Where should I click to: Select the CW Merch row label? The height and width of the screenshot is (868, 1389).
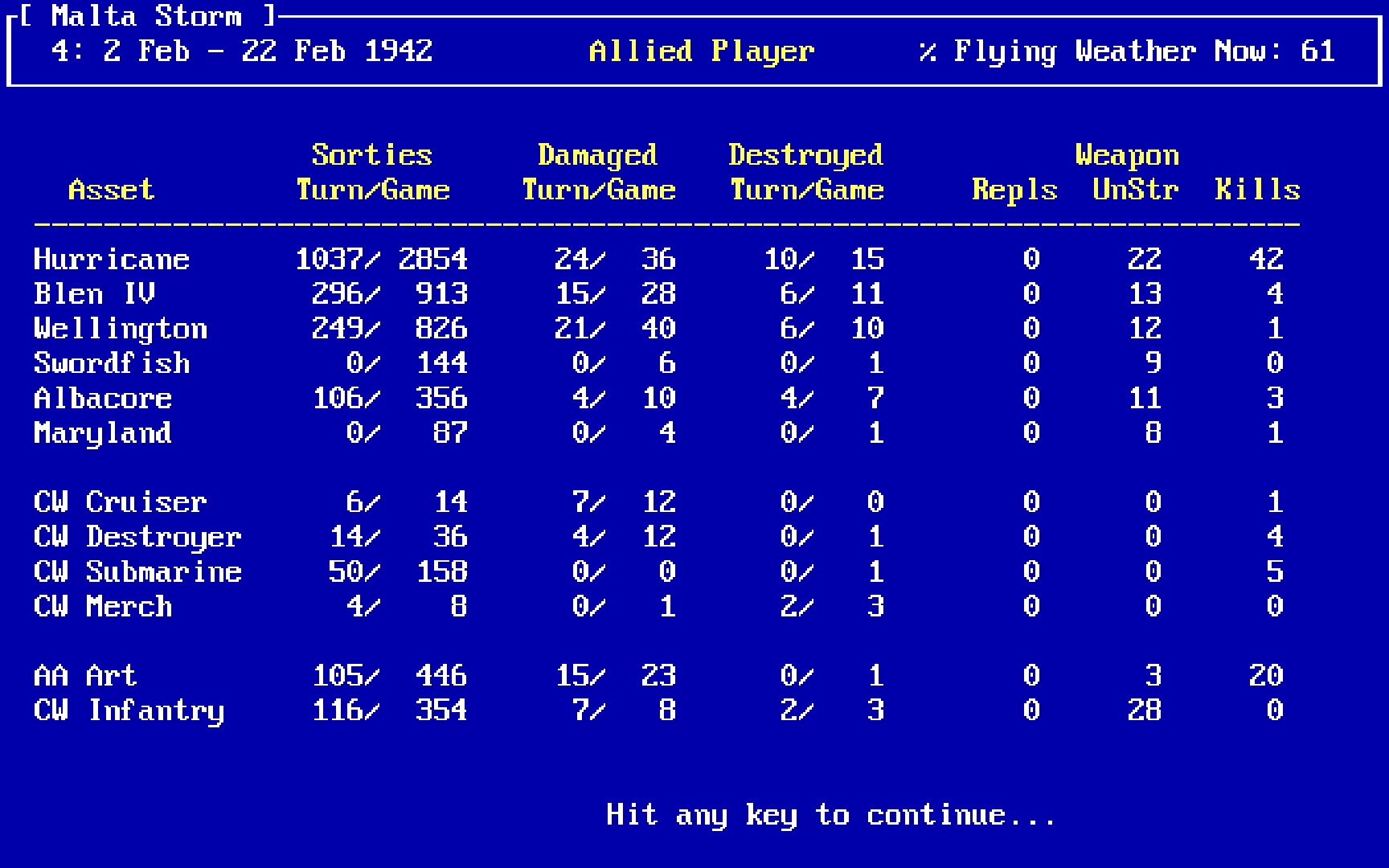point(103,607)
